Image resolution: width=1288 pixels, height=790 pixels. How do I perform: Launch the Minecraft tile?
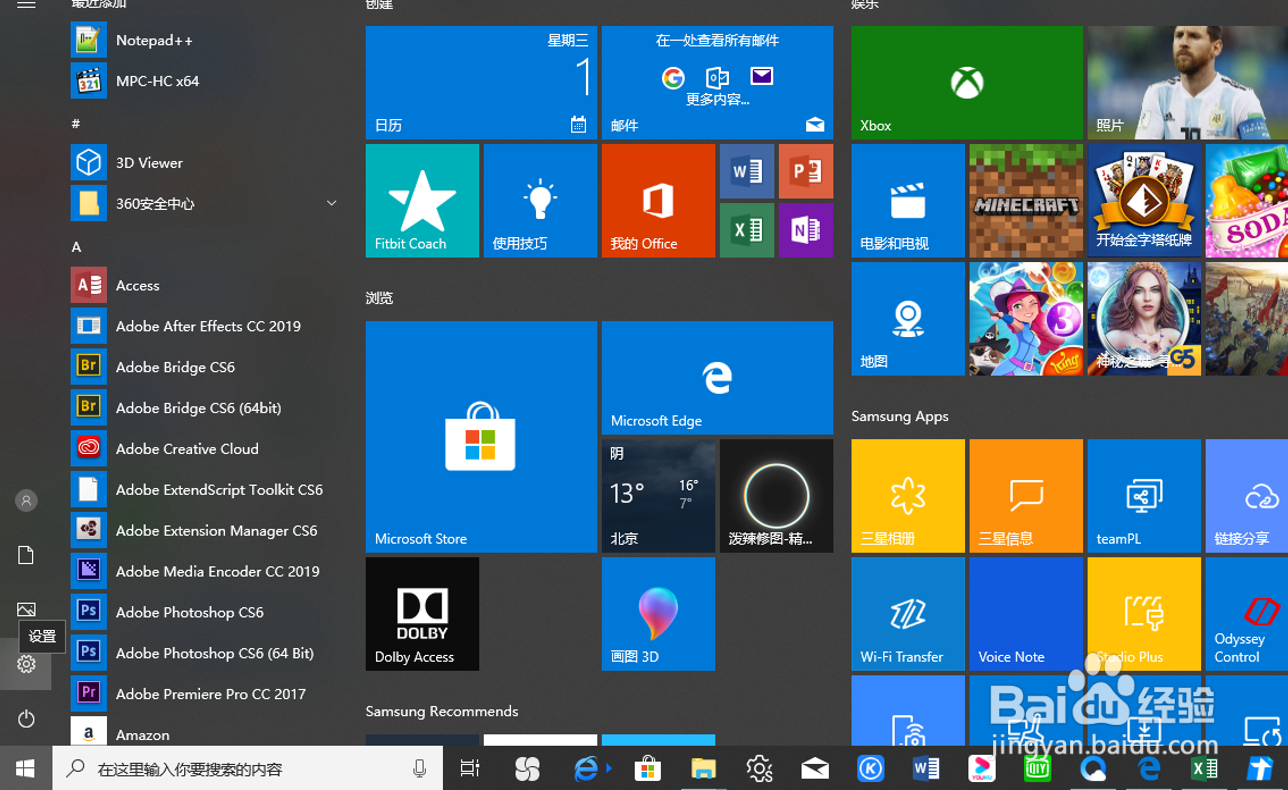(x=1026, y=200)
